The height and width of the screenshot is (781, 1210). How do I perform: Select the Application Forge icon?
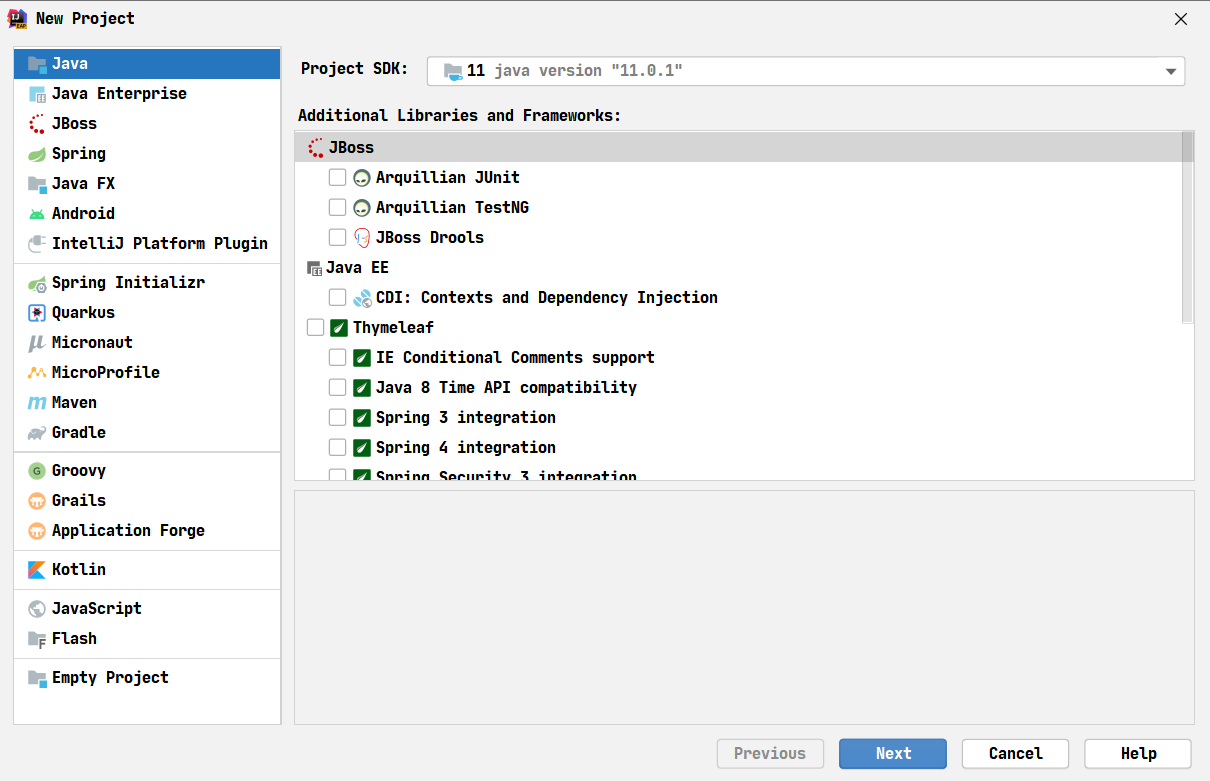(x=37, y=531)
